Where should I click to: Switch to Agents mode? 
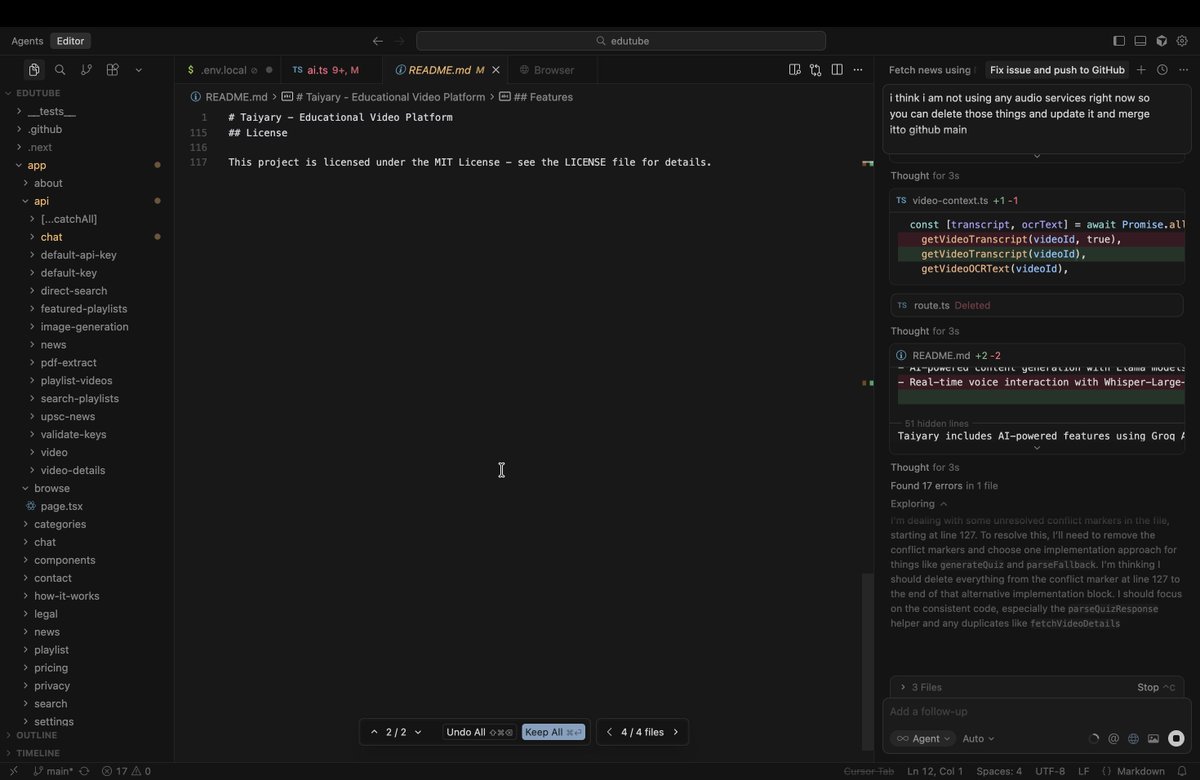coord(27,41)
